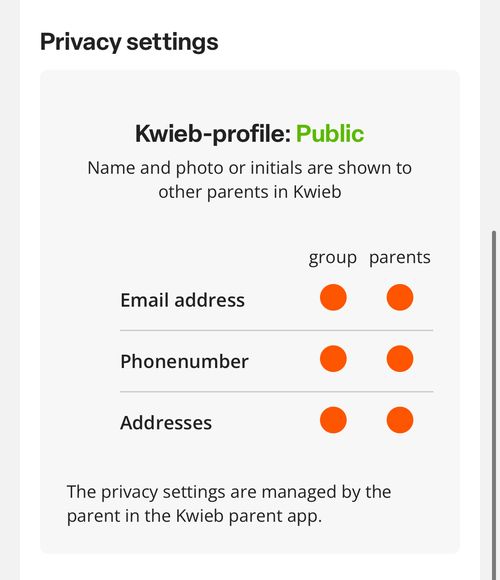This screenshot has height=580, width=500.
Task: Toggle Addresses group indicator dot
Action: tap(333, 420)
